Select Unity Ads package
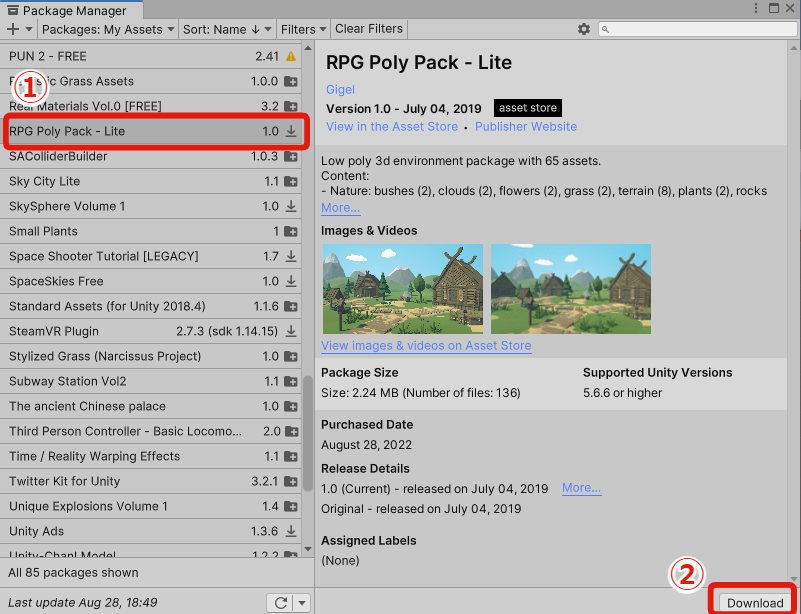This screenshot has height=614, width=801. 151,532
